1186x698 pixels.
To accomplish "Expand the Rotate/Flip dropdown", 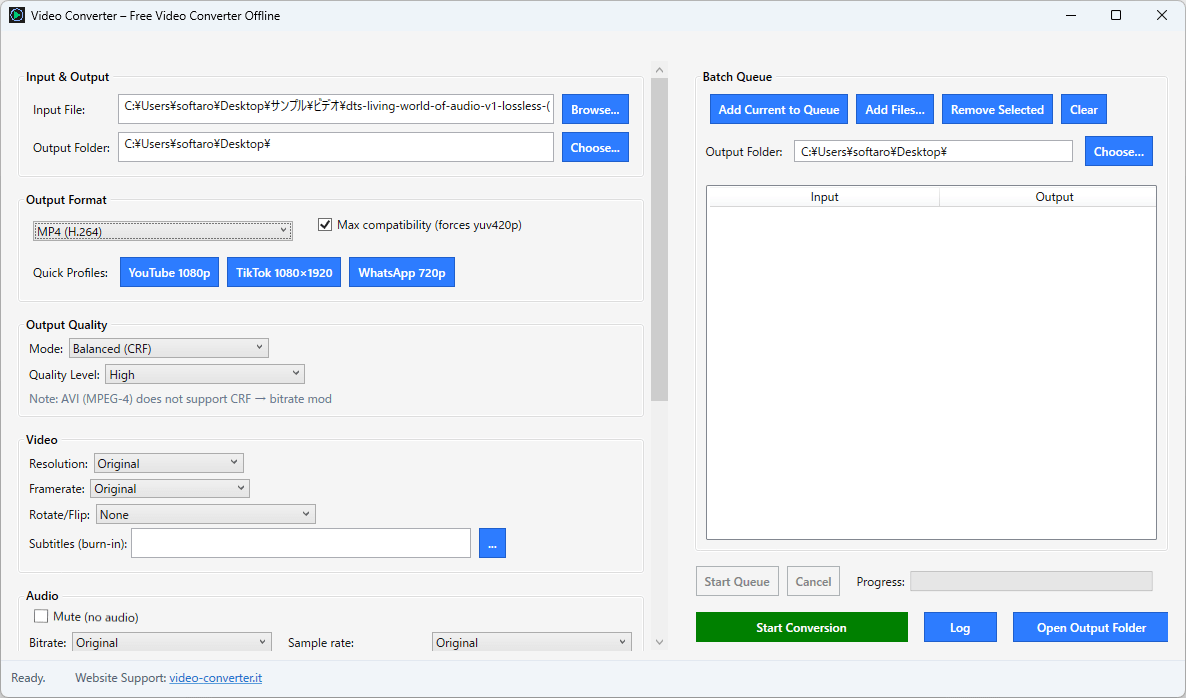I will tap(205, 514).
